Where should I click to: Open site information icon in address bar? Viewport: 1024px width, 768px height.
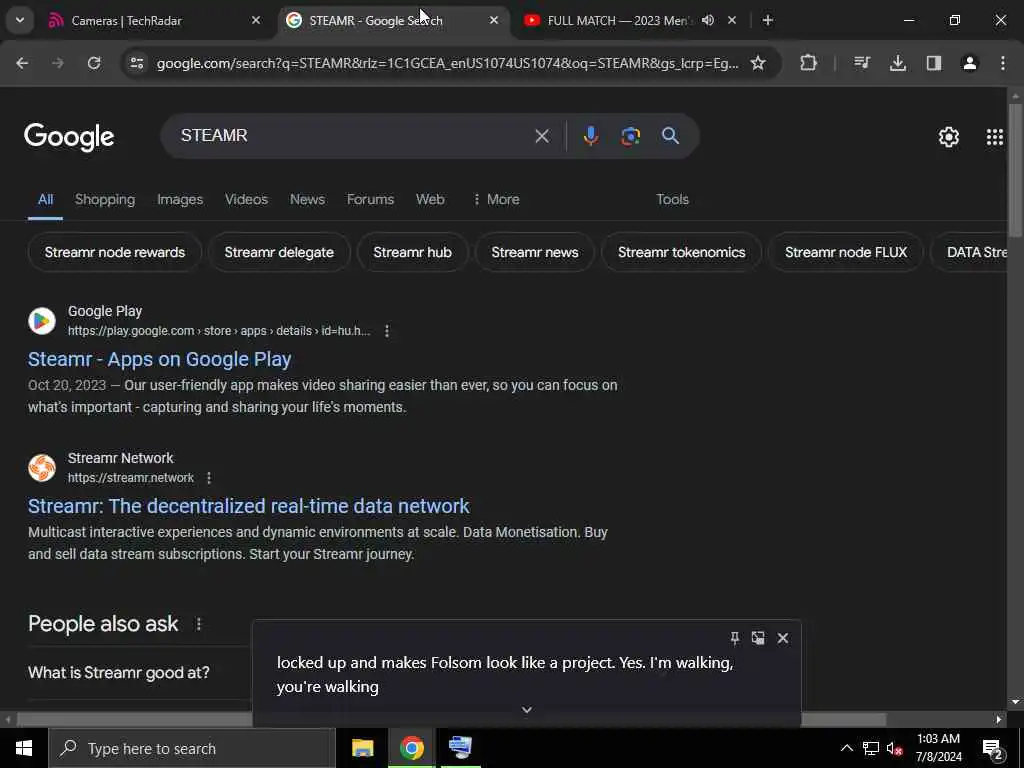coord(136,63)
